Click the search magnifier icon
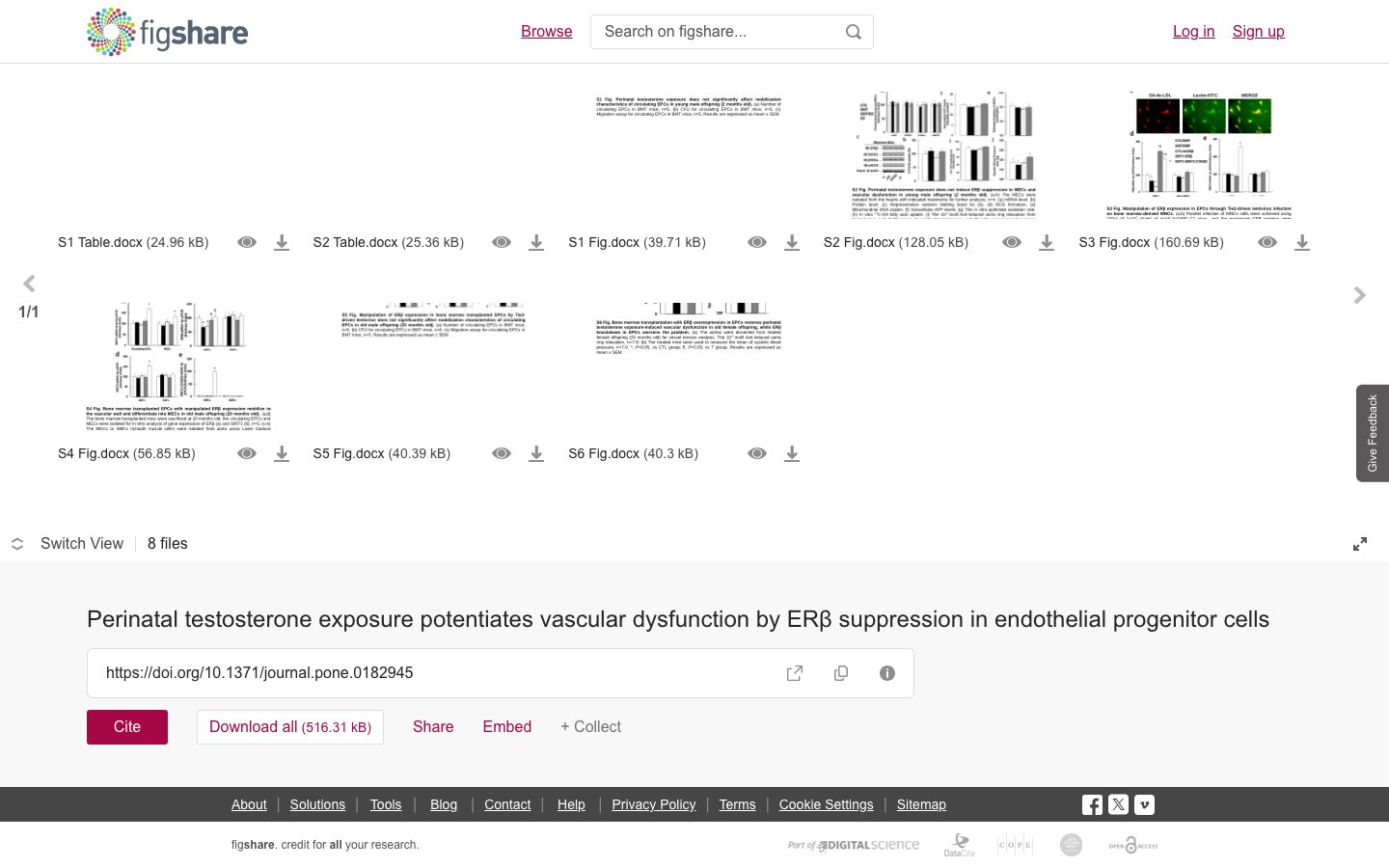The image size is (1389, 868). click(854, 32)
